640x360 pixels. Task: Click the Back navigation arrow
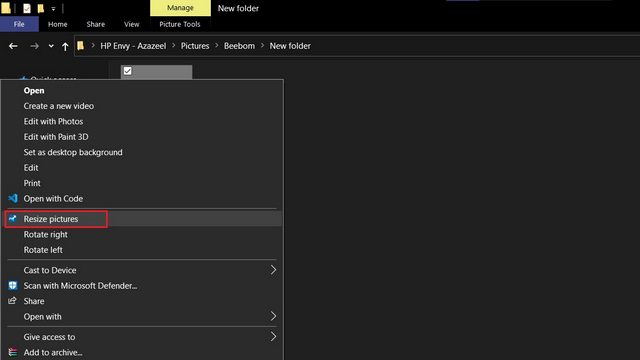(x=13, y=46)
